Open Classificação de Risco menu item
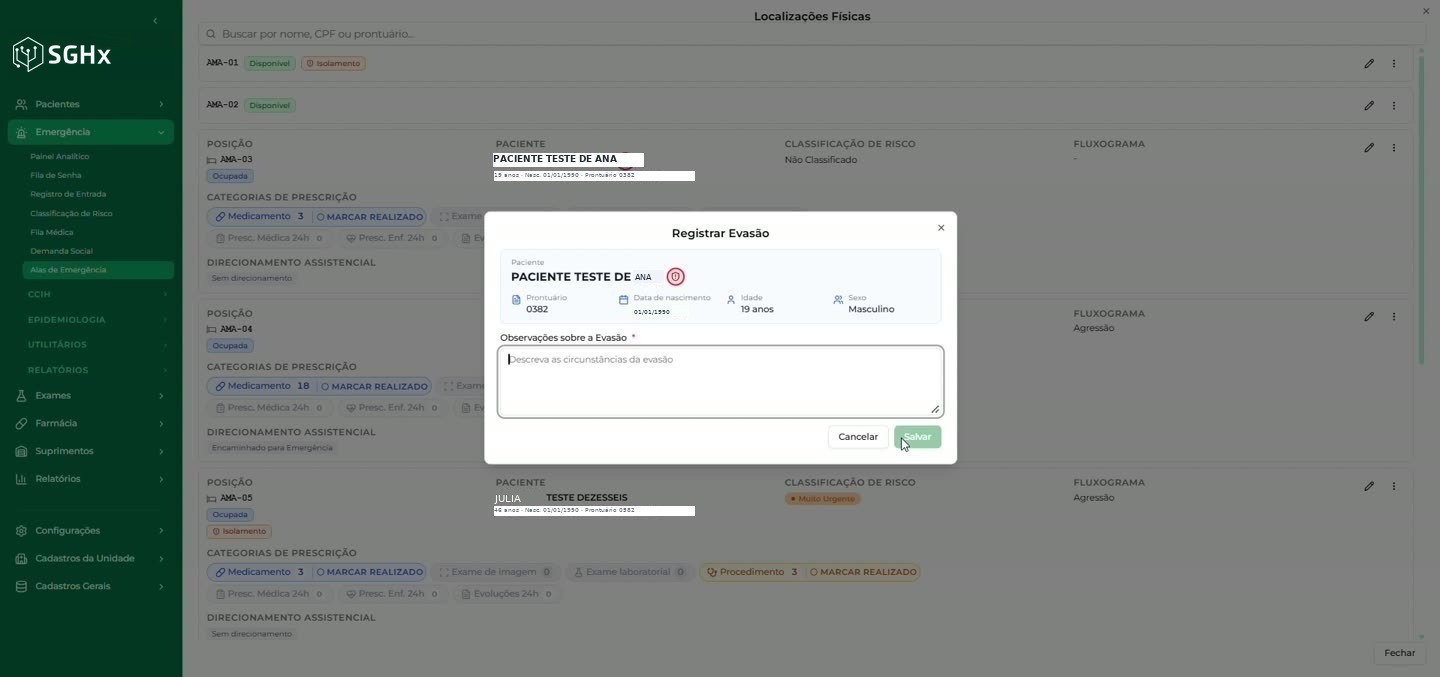Screen dimensions: 1440x677 click(71, 214)
